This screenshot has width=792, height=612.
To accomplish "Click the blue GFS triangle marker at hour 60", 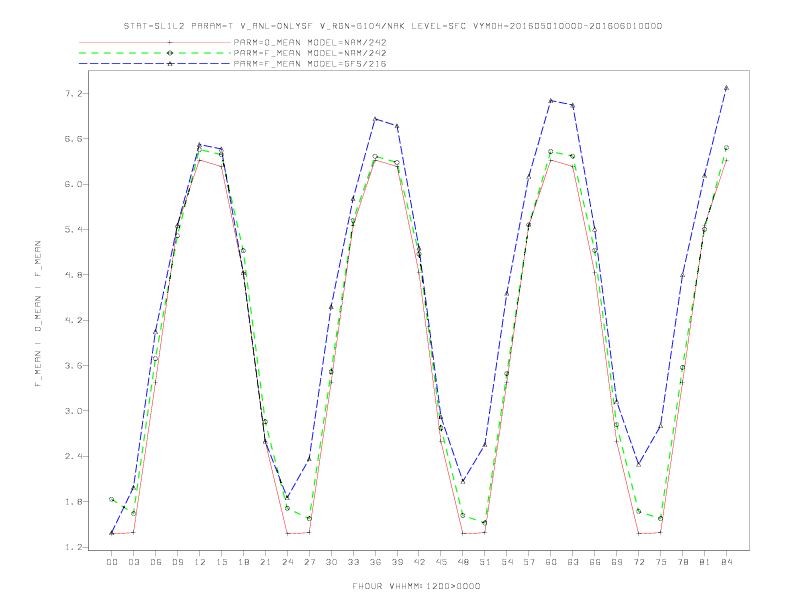I will (551, 100).
